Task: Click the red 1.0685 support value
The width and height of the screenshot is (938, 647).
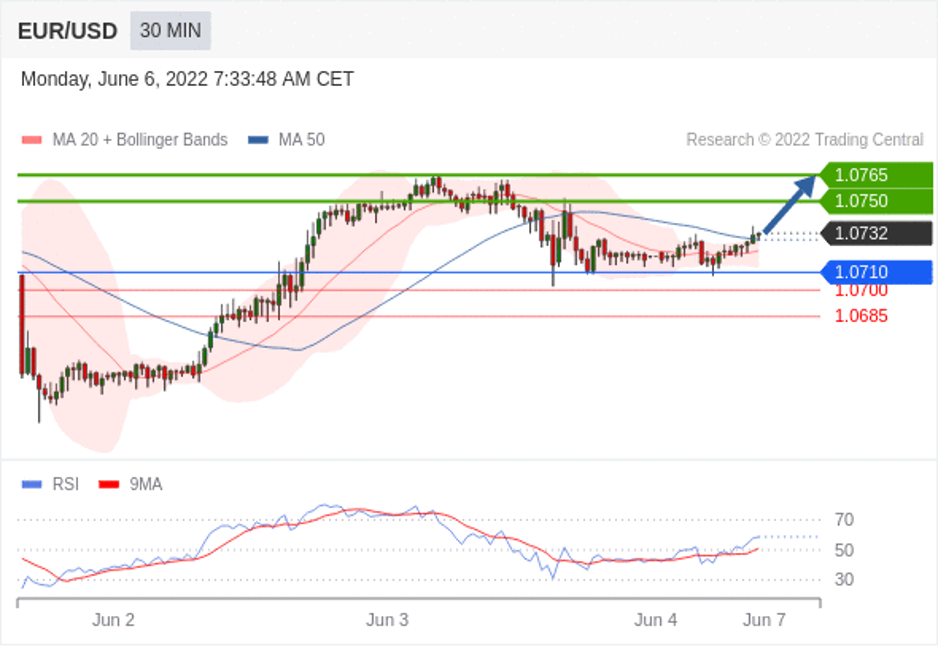Action: (x=861, y=316)
